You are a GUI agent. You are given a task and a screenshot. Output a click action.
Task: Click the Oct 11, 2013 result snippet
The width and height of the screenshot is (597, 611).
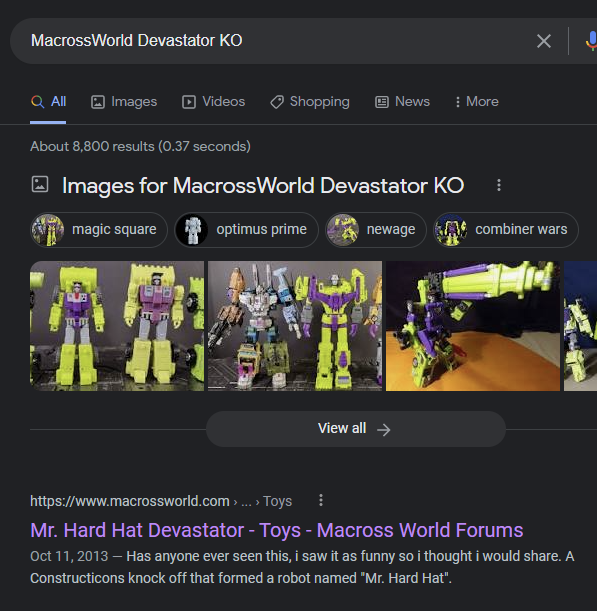click(302, 567)
